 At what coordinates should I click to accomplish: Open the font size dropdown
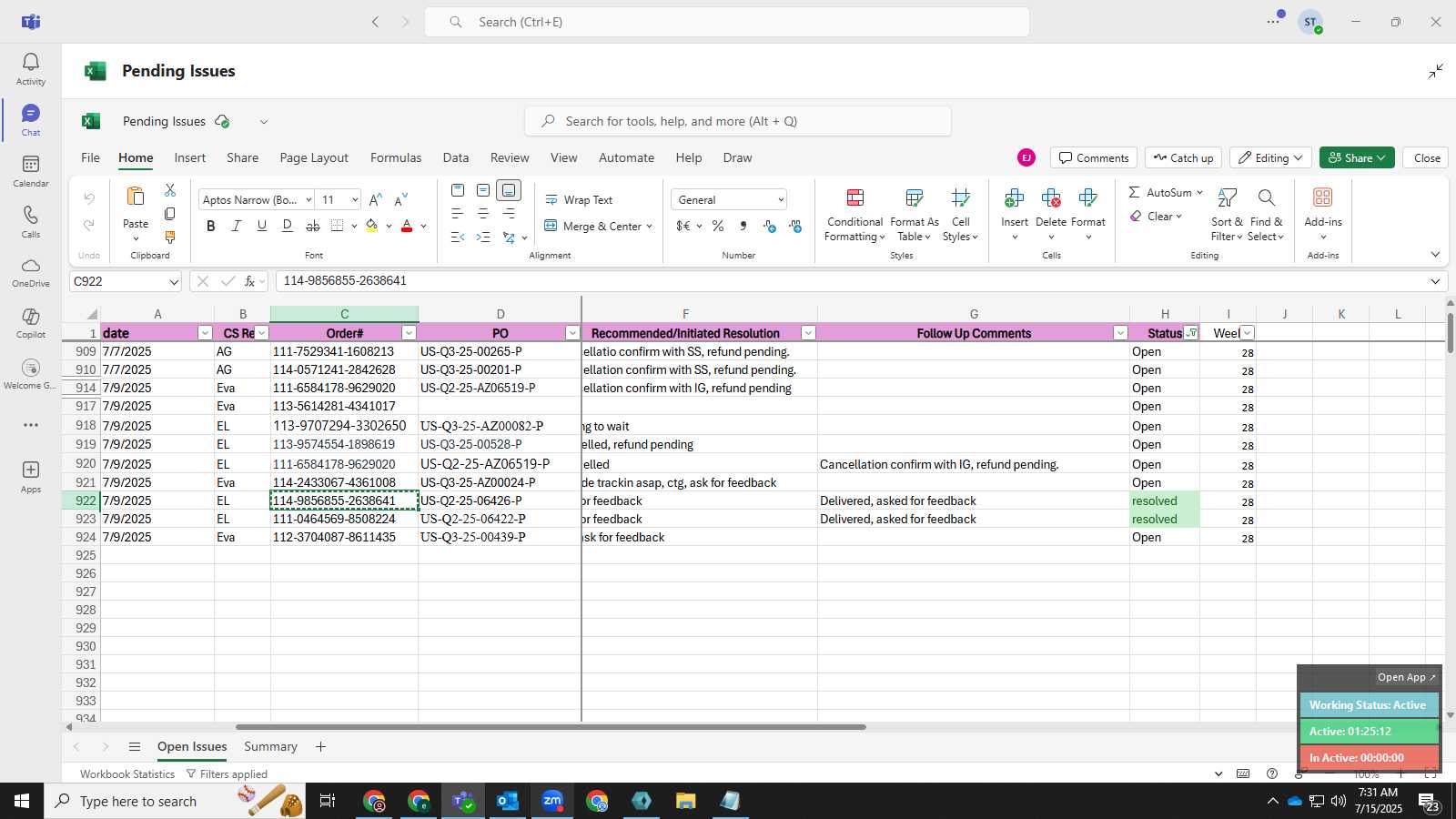[x=355, y=200]
